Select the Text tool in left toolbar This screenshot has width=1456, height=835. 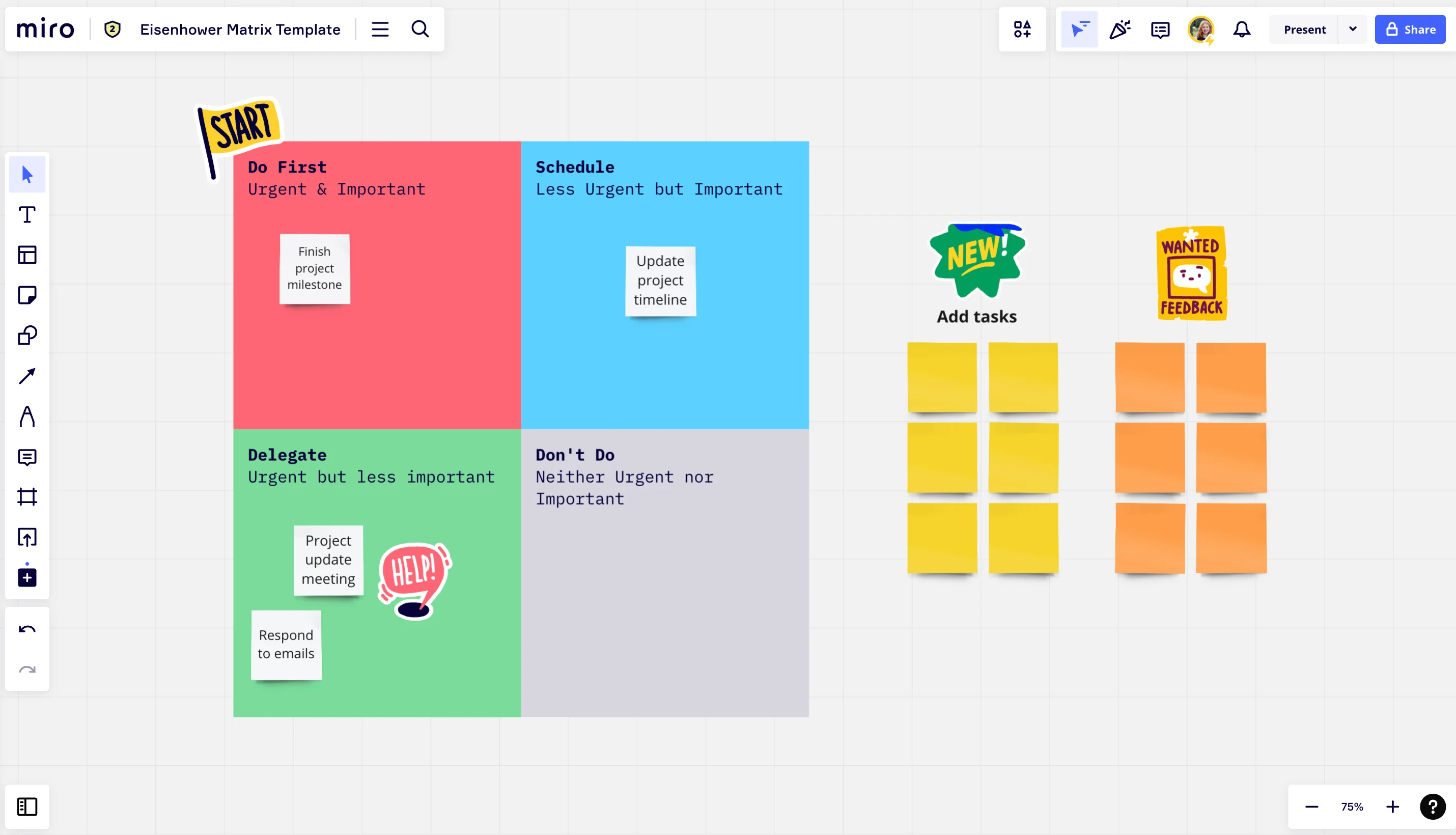pyautogui.click(x=27, y=215)
